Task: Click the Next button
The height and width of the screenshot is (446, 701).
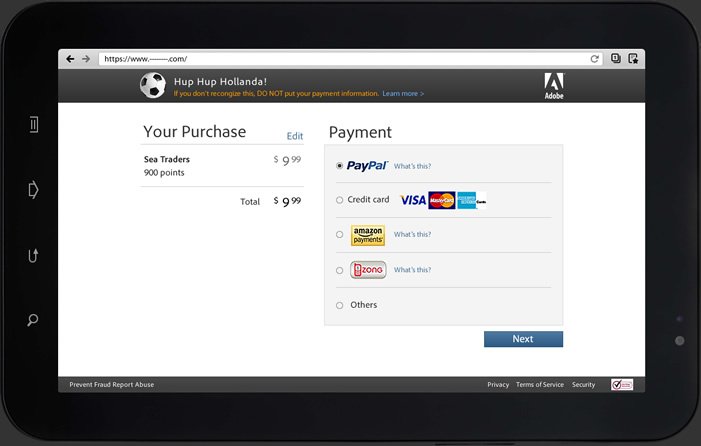Action: [x=523, y=339]
